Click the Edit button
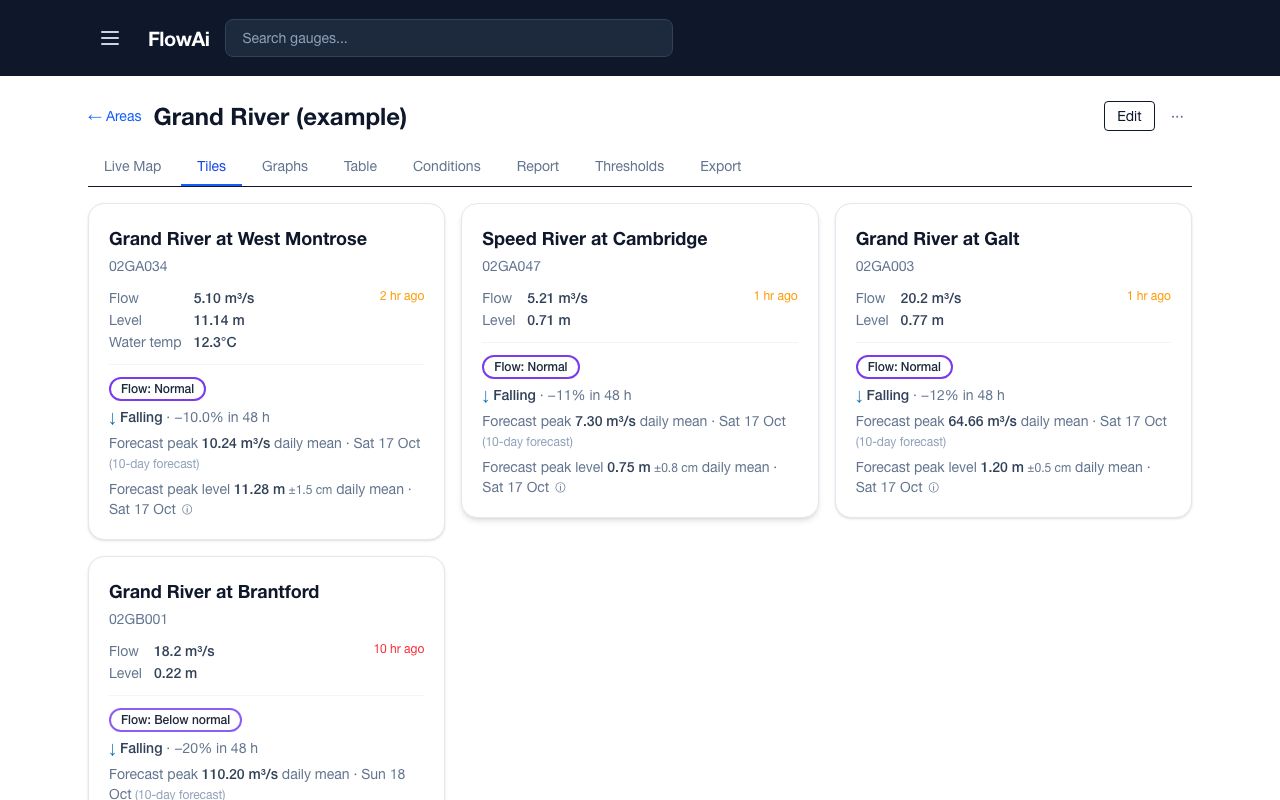 [1129, 116]
